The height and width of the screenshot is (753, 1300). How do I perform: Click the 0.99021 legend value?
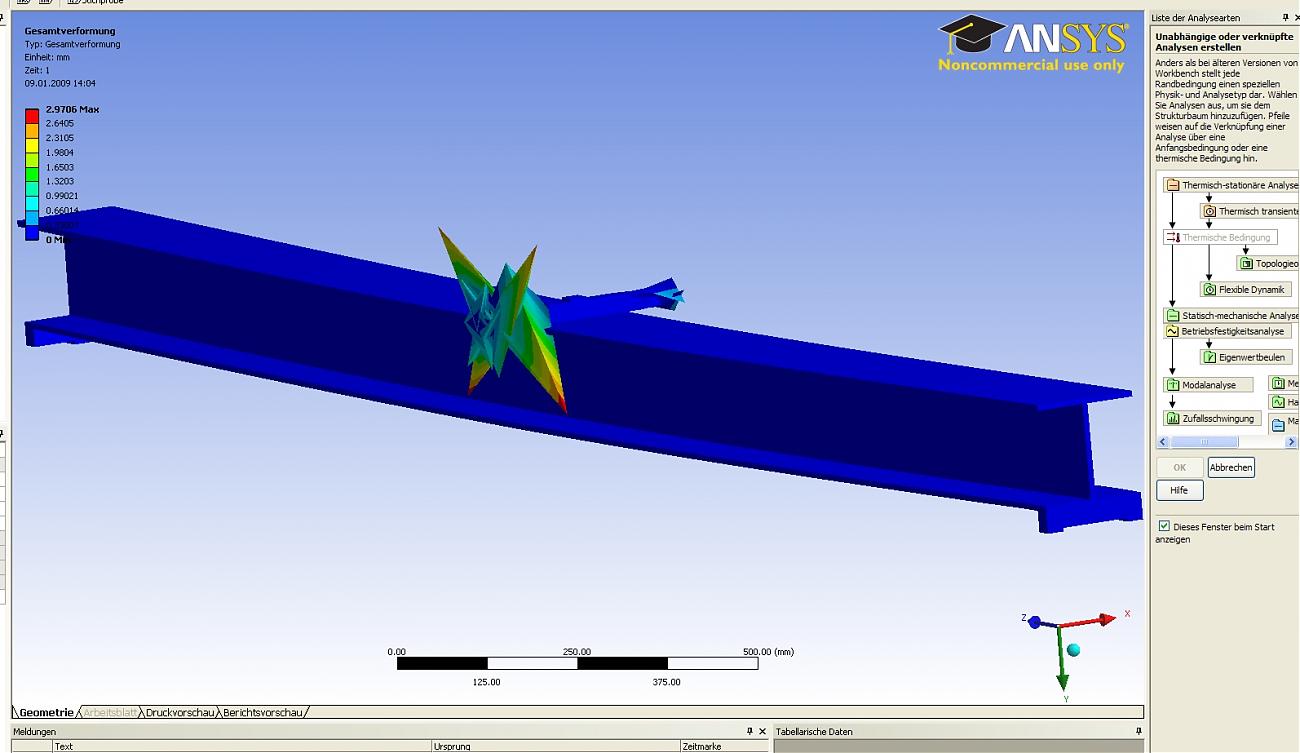pos(63,196)
